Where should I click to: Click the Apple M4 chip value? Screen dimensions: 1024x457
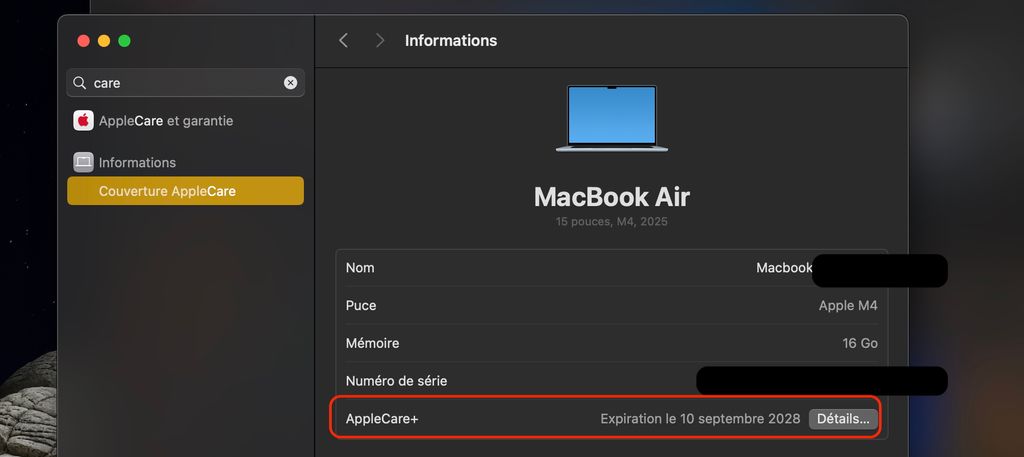pyautogui.click(x=848, y=306)
